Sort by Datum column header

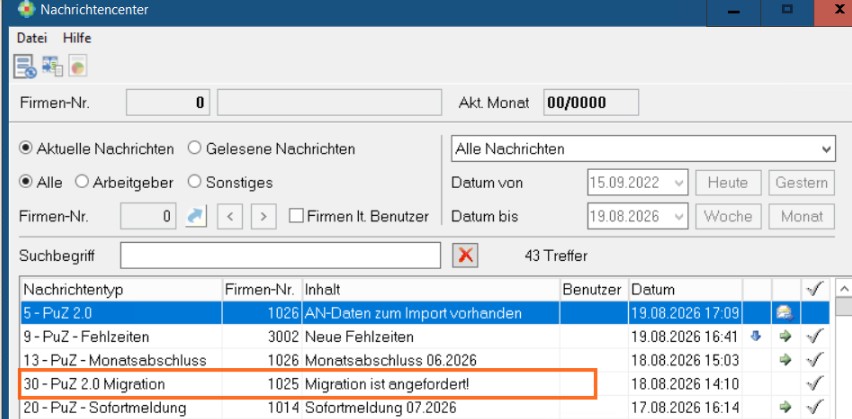[x=685, y=290]
